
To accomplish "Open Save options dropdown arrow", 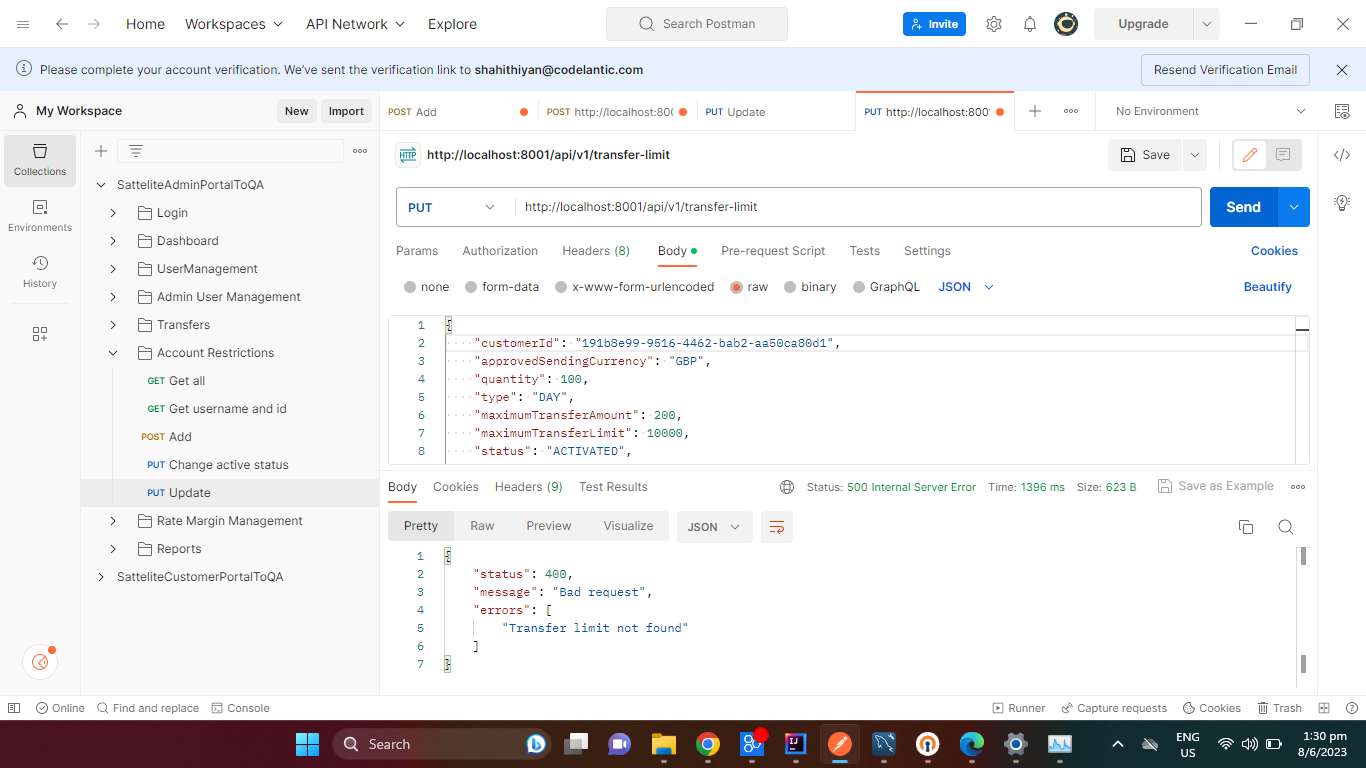I will tap(1195, 155).
